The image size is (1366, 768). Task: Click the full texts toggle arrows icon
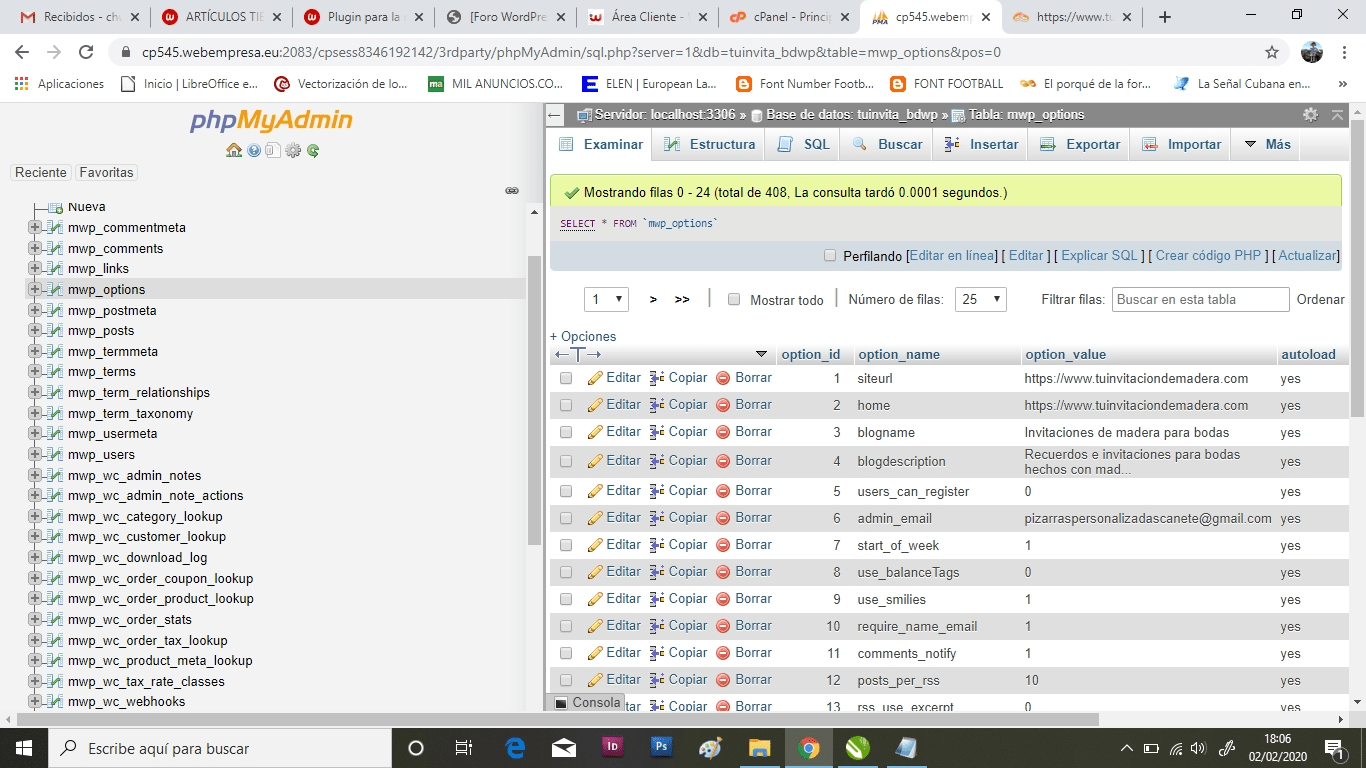point(578,354)
